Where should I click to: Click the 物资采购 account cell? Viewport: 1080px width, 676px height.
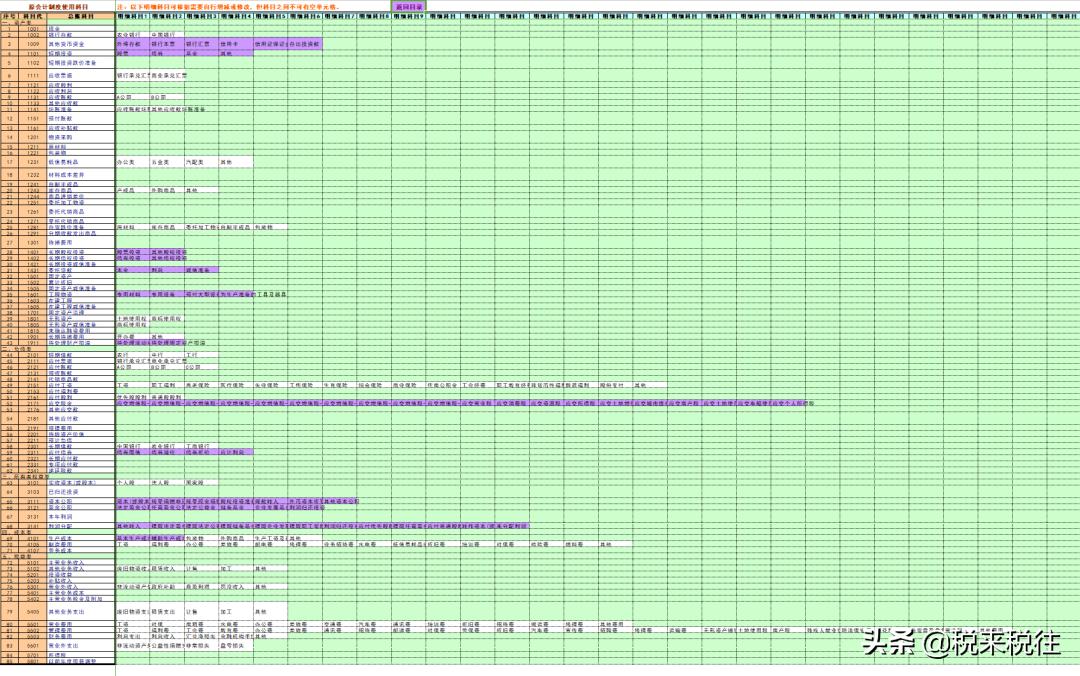81,137
